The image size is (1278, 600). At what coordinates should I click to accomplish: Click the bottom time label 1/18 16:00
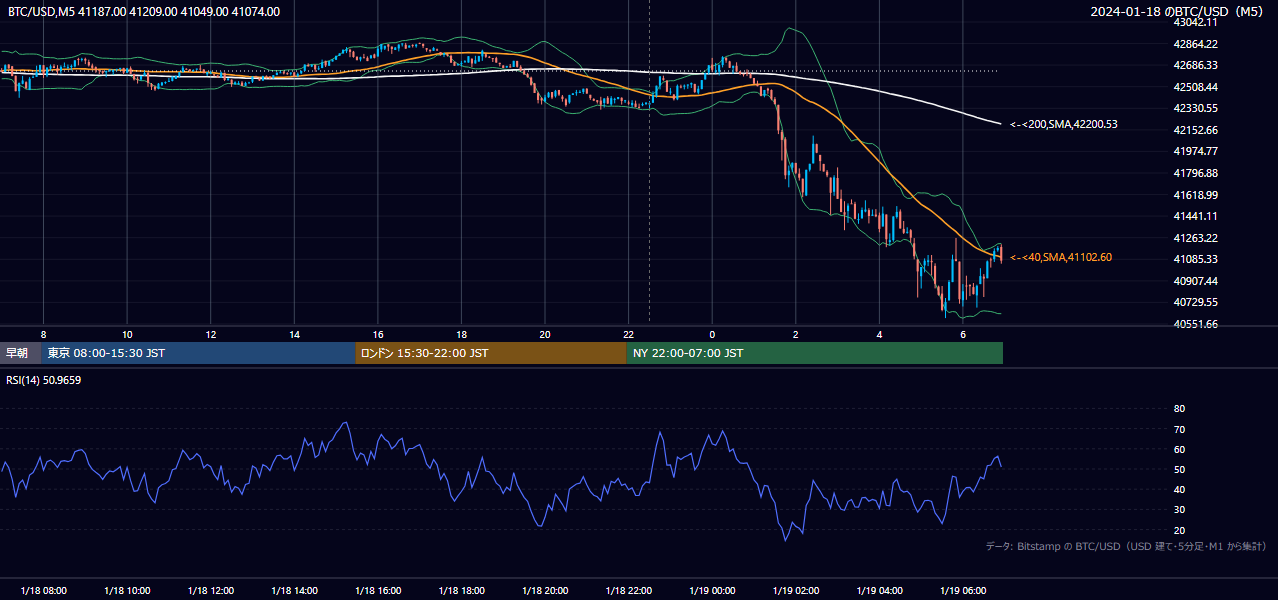pos(377,590)
